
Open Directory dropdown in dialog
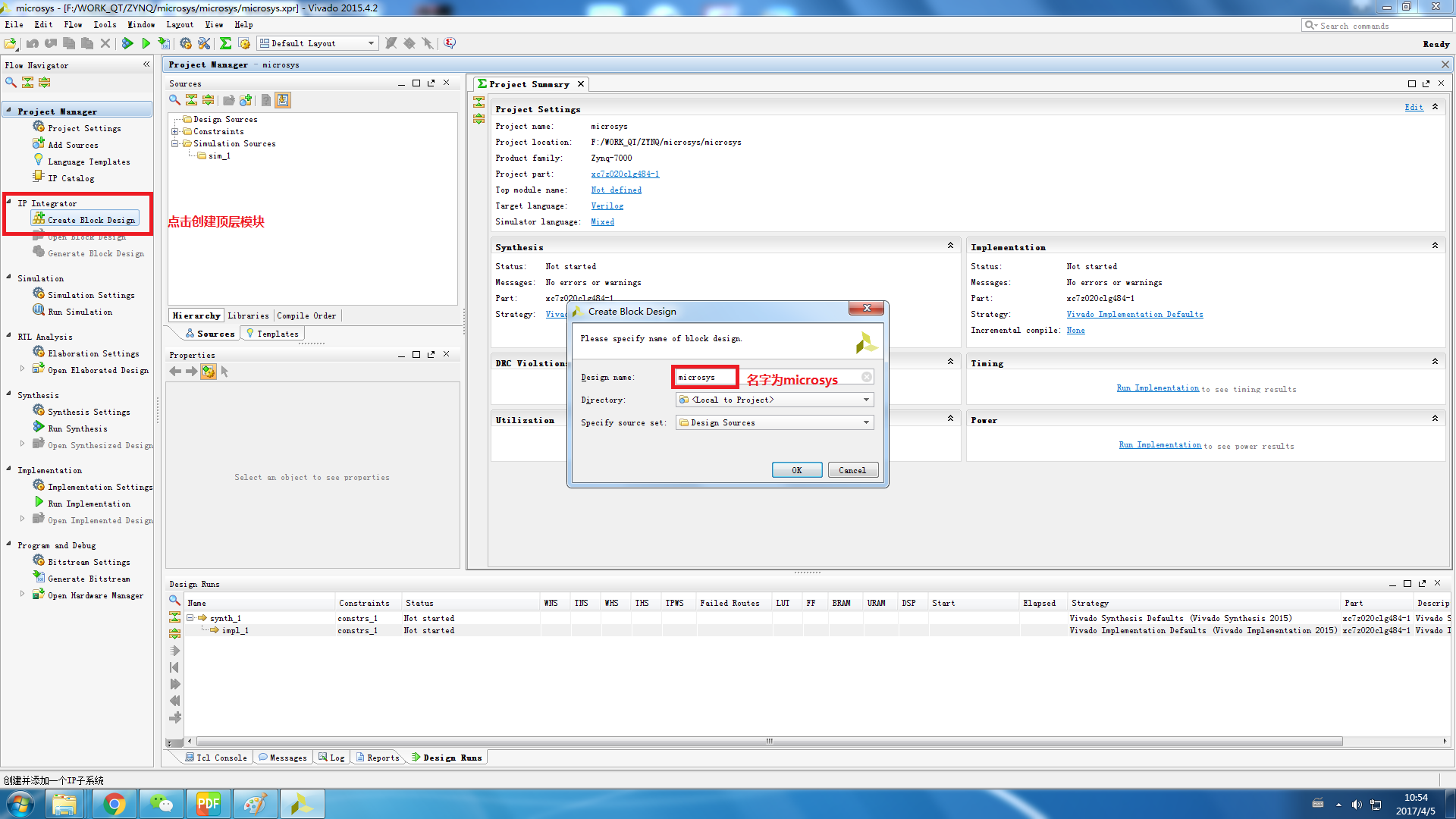pyautogui.click(x=774, y=400)
